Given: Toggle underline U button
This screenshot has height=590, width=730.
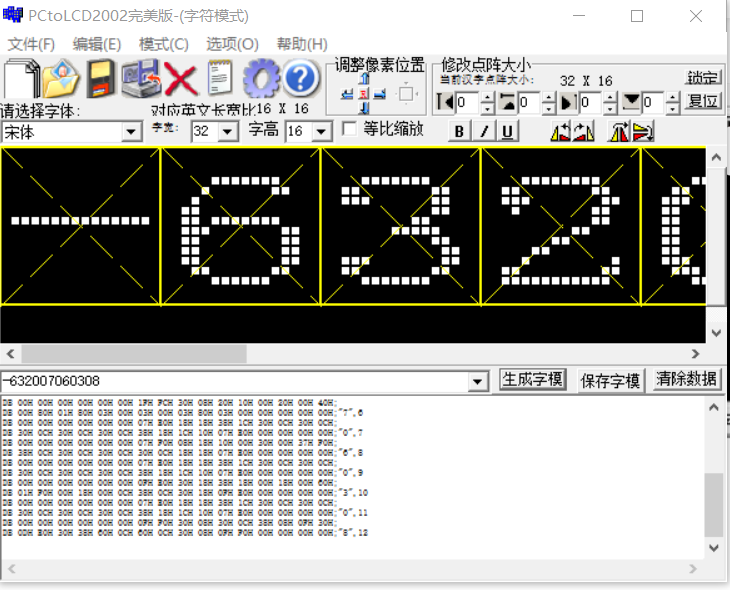Looking at the screenshot, I should [x=507, y=131].
